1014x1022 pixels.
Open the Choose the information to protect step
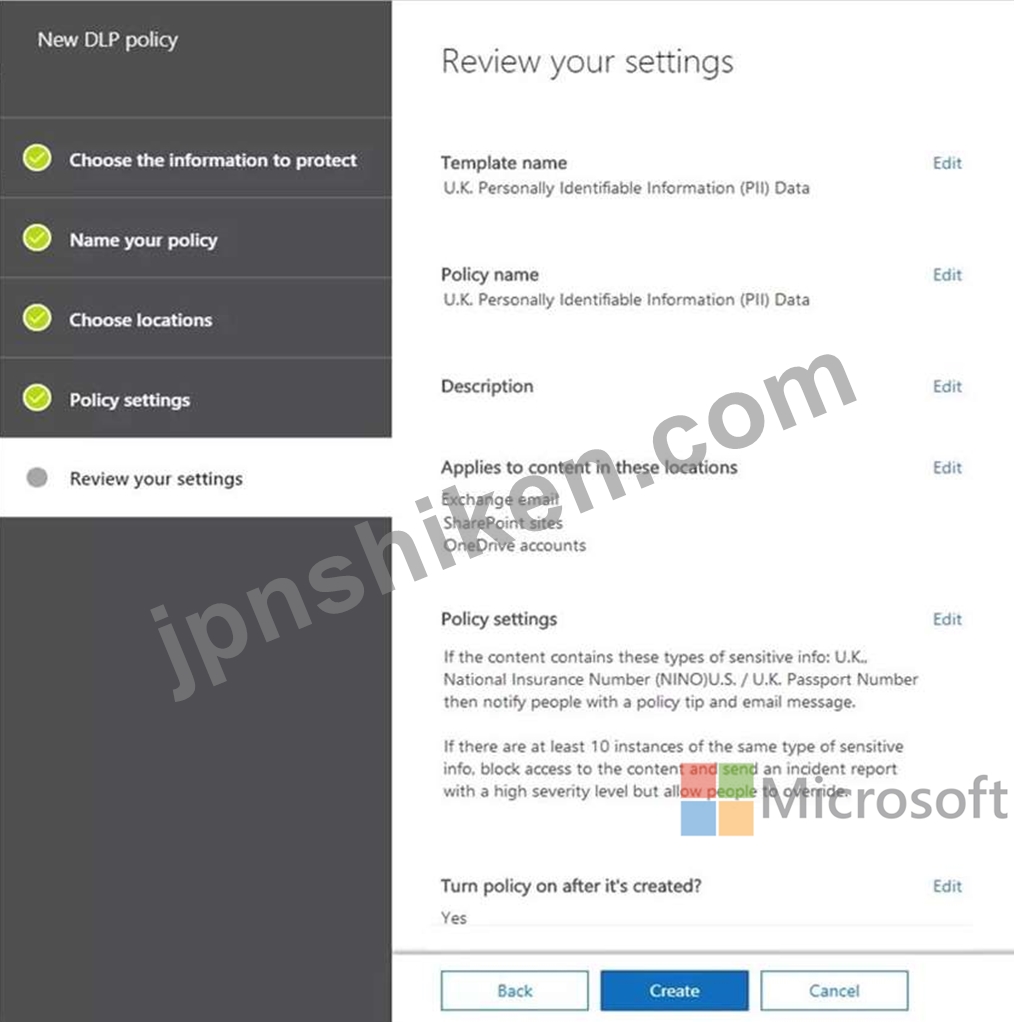tap(196, 159)
